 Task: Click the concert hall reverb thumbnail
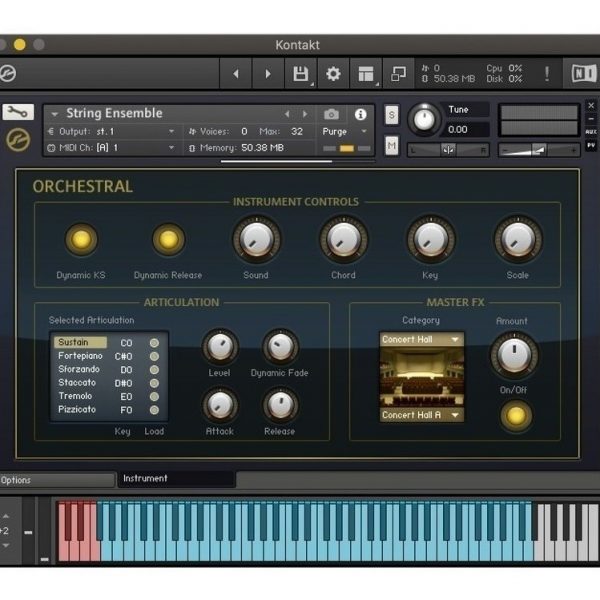pyautogui.click(x=422, y=377)
